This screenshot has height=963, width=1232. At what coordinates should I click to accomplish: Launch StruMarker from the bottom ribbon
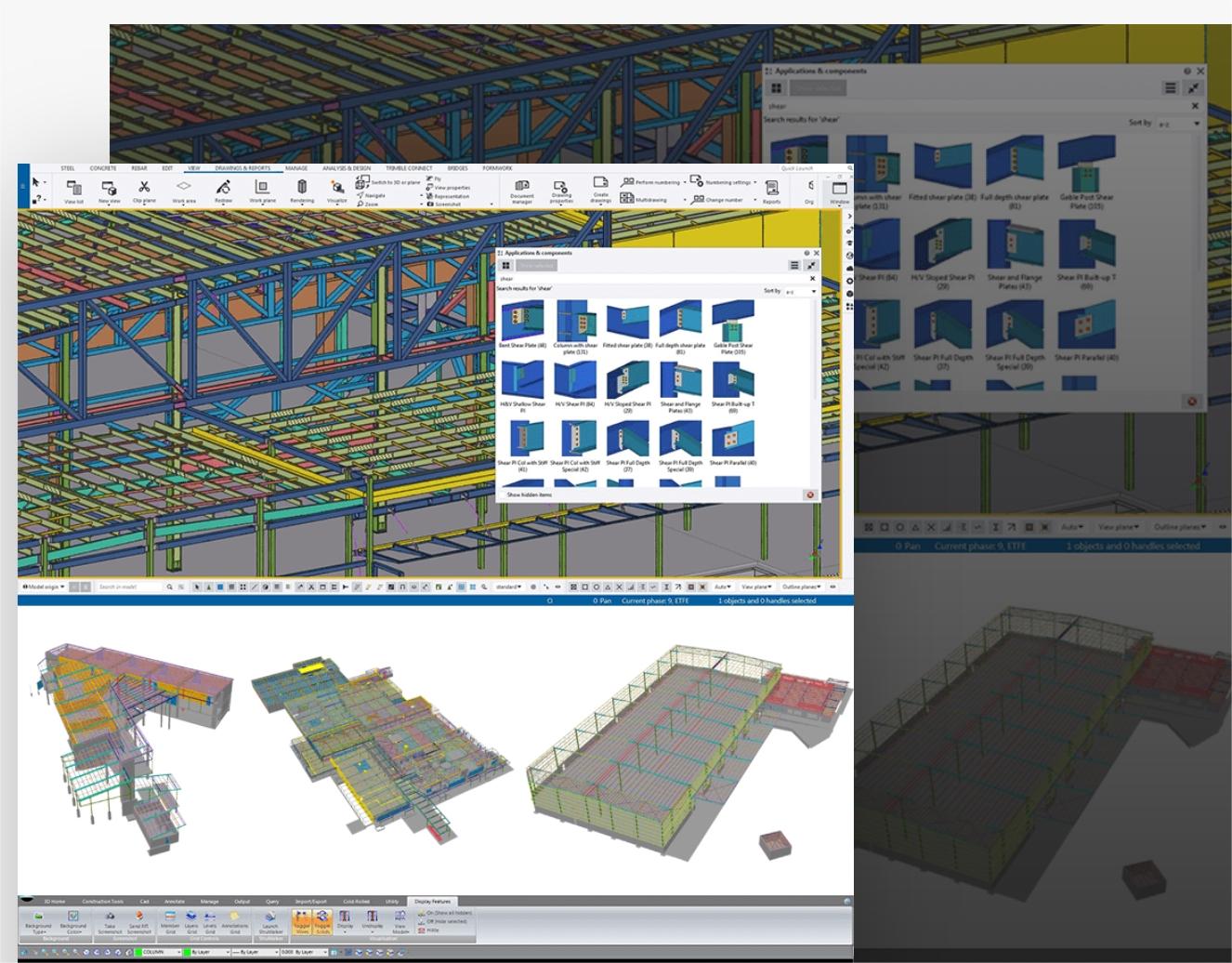tap(270, 917)
